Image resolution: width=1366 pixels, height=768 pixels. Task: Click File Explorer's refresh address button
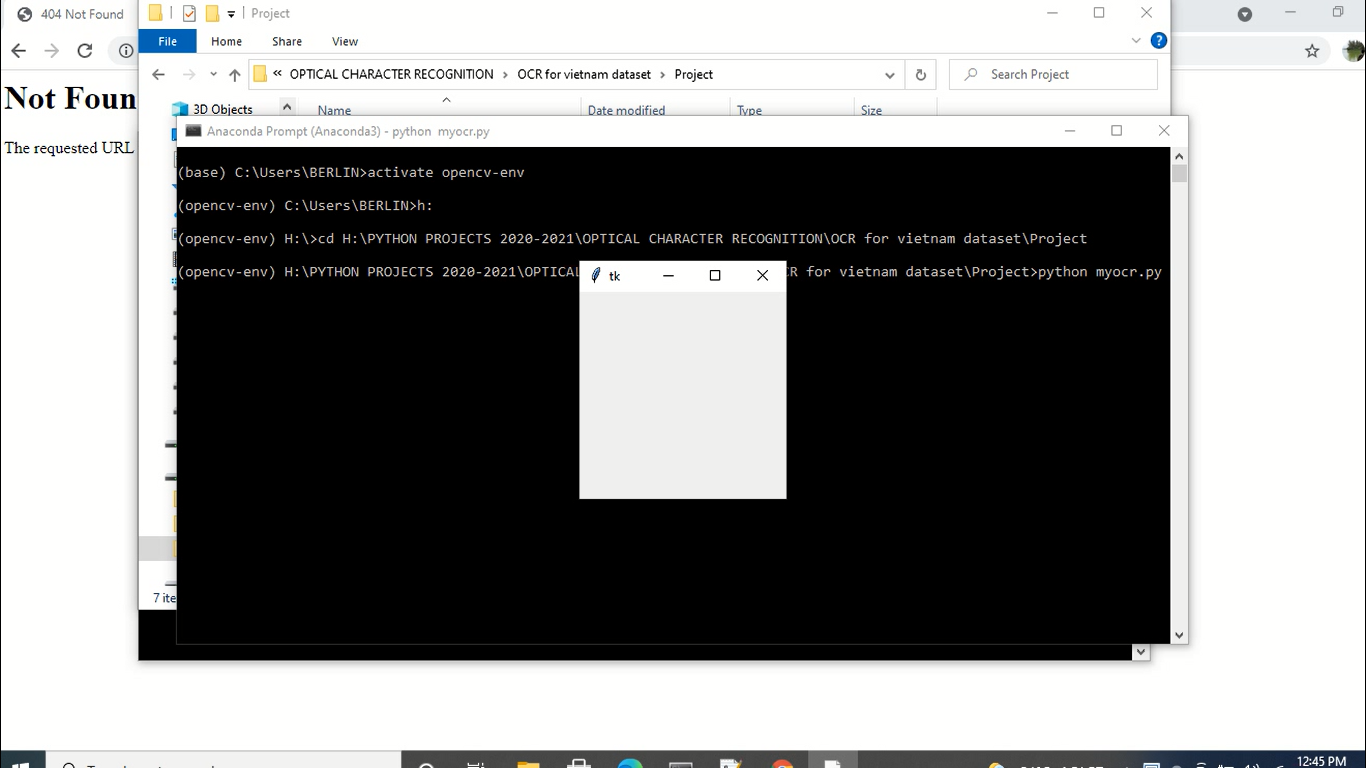pos(920,74)
